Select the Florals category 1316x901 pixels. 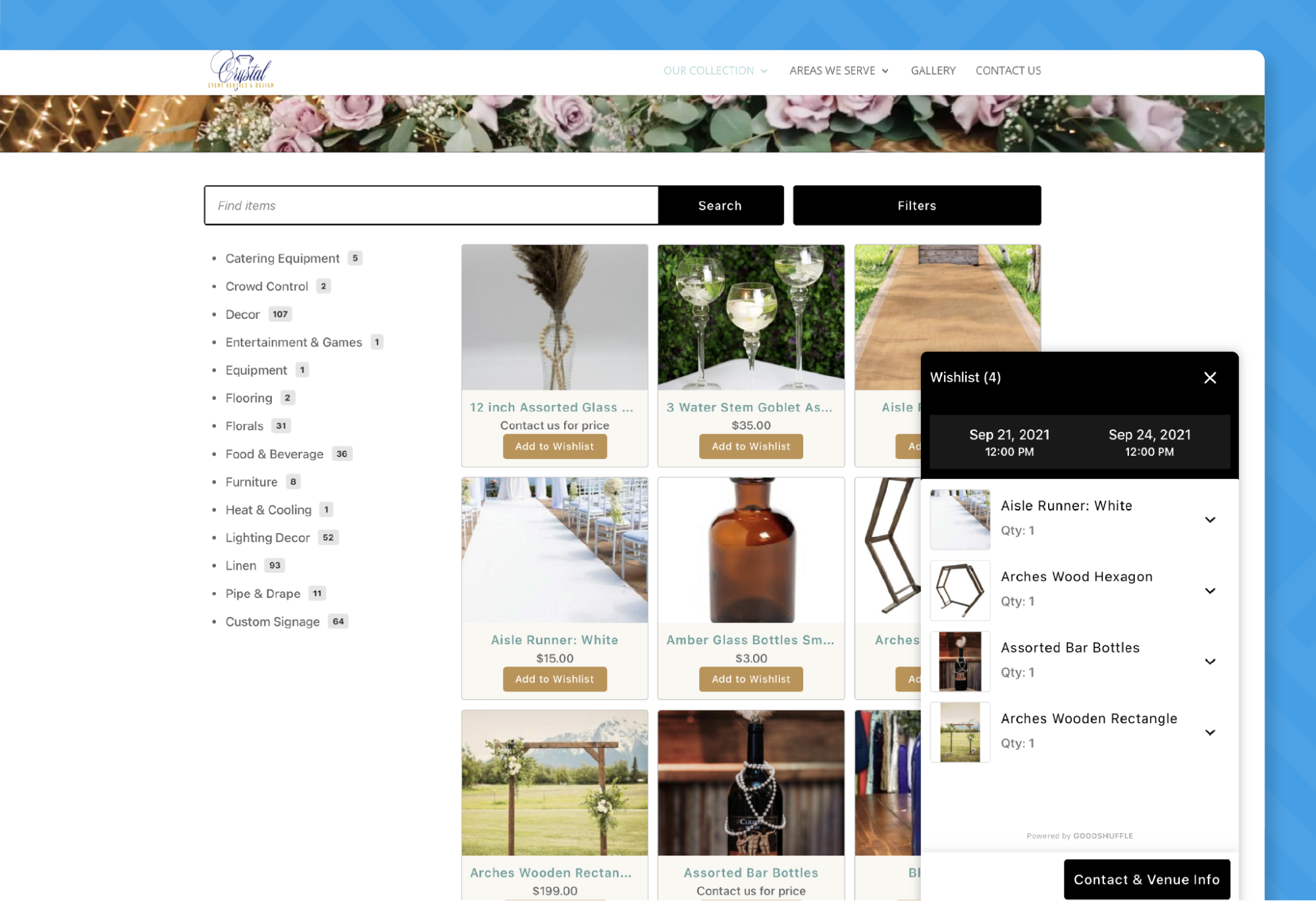pyautogui.click(x=244, y=426)
